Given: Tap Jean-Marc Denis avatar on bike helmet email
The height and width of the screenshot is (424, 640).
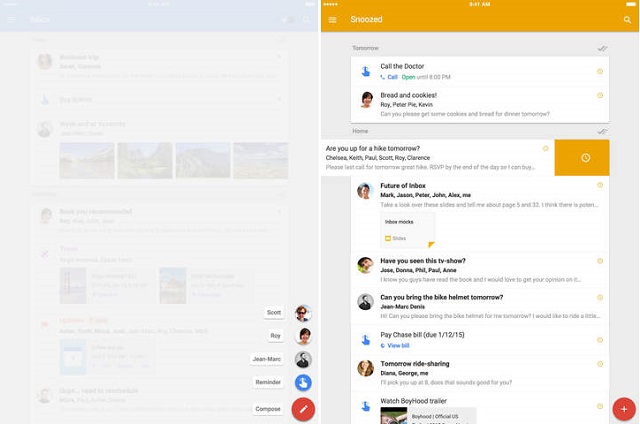Looking at the screenshot, I should [x=365, y=302].
